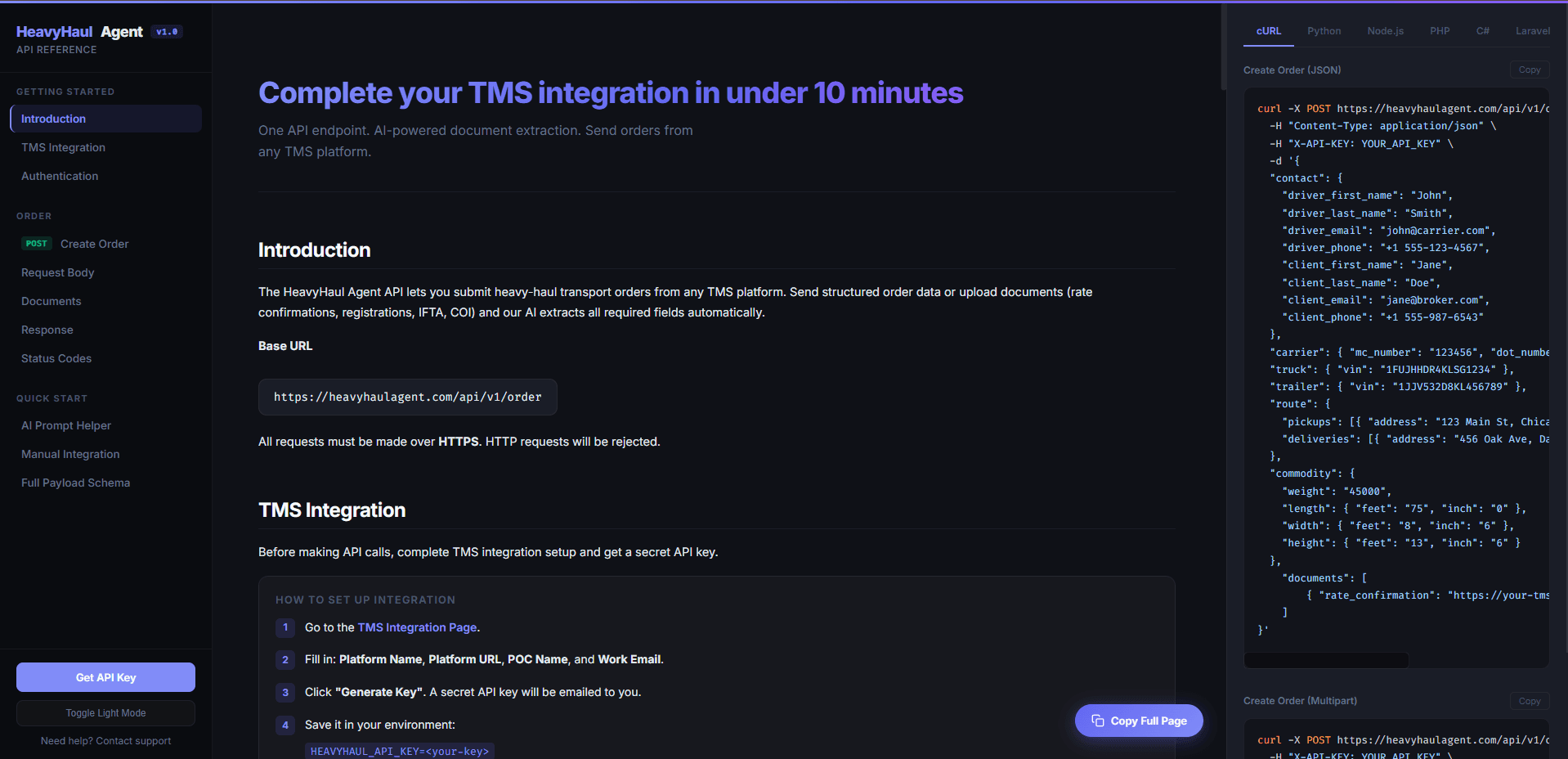The height and width of the screenshot is (759, 1568).
Task: Open Documents sidebar entry
Action: pyautogui.click(x=105, y=301)
